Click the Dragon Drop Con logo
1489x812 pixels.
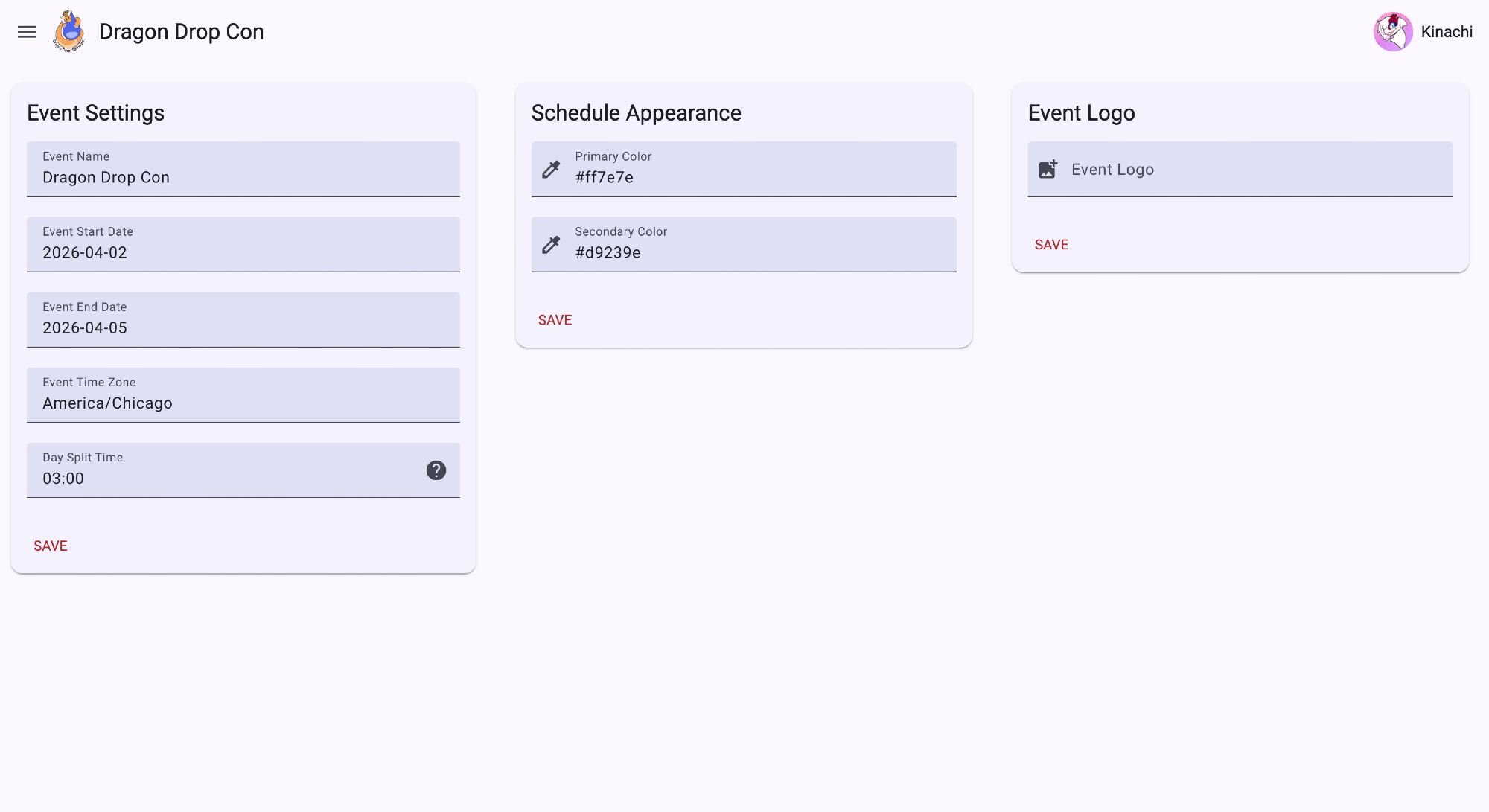(x=69, y=32)
